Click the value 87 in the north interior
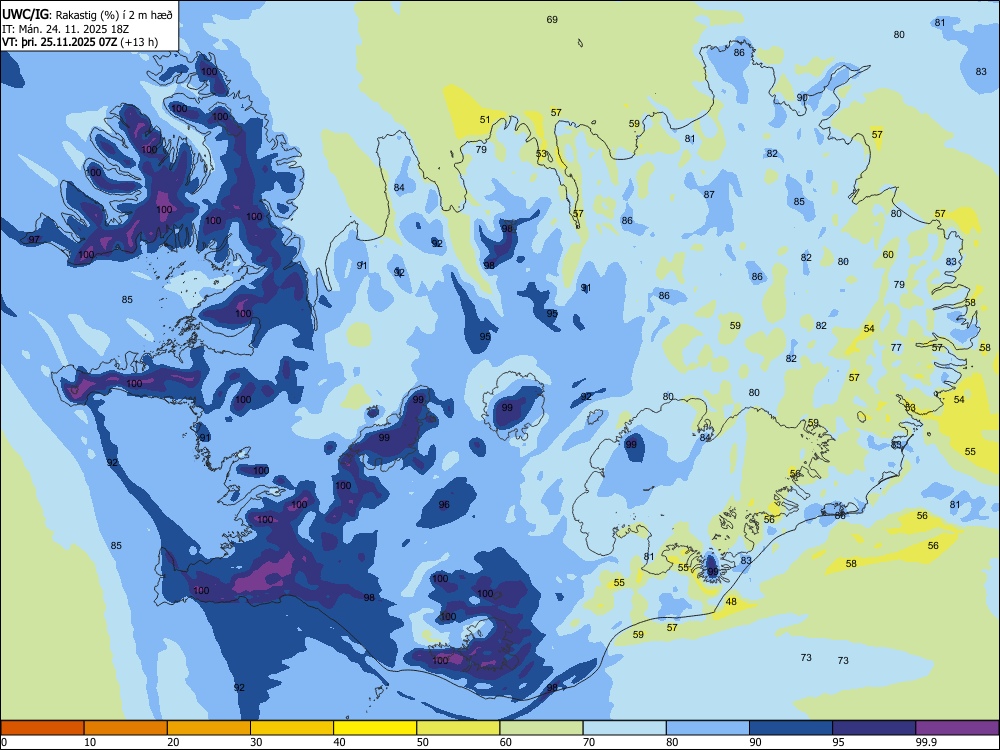This screenshot has height=750, width=1000. (x=709, y=195)
